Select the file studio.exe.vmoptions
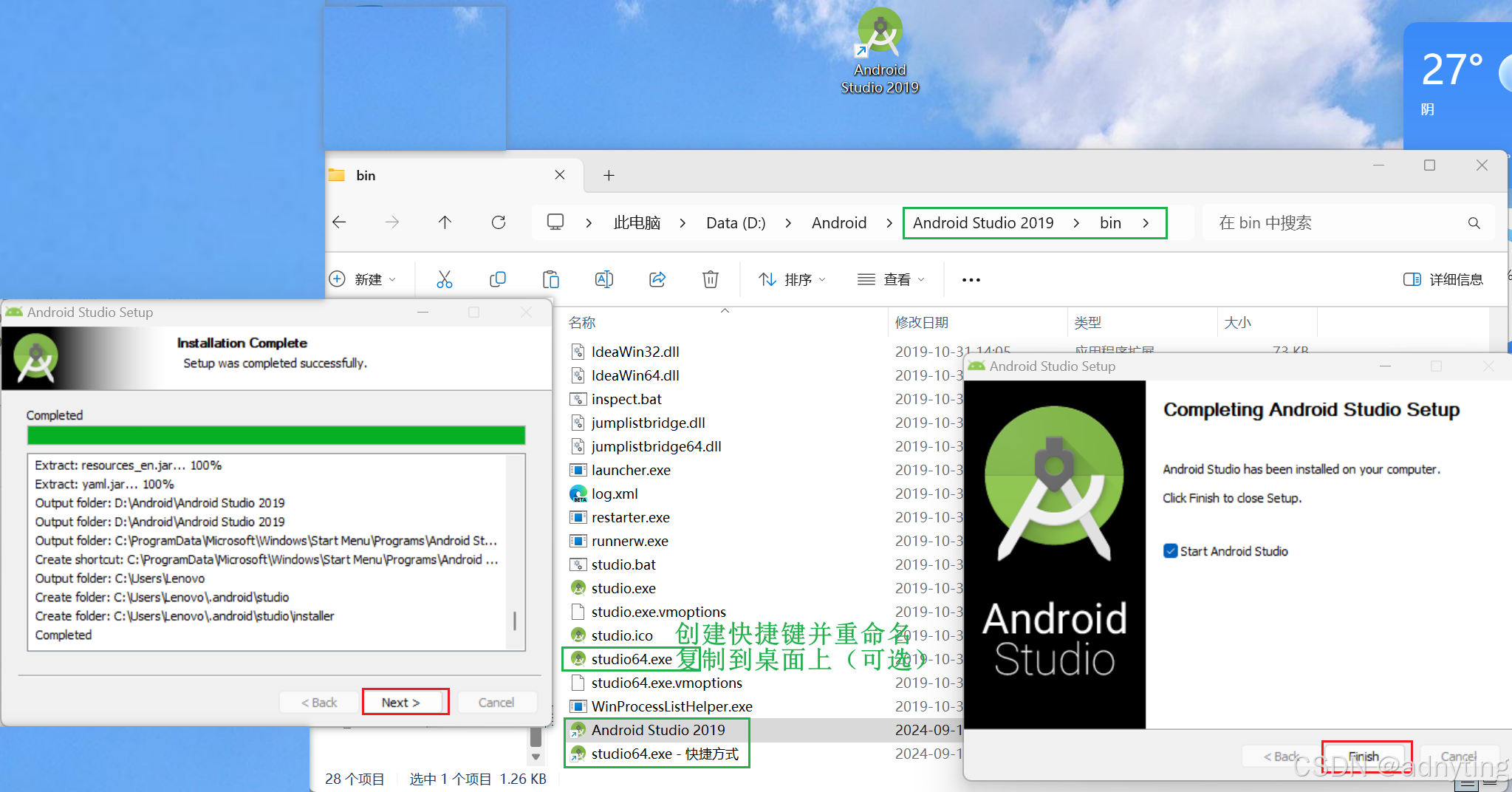This screenshot has width=1512, height=792. [x=658, y=612]
